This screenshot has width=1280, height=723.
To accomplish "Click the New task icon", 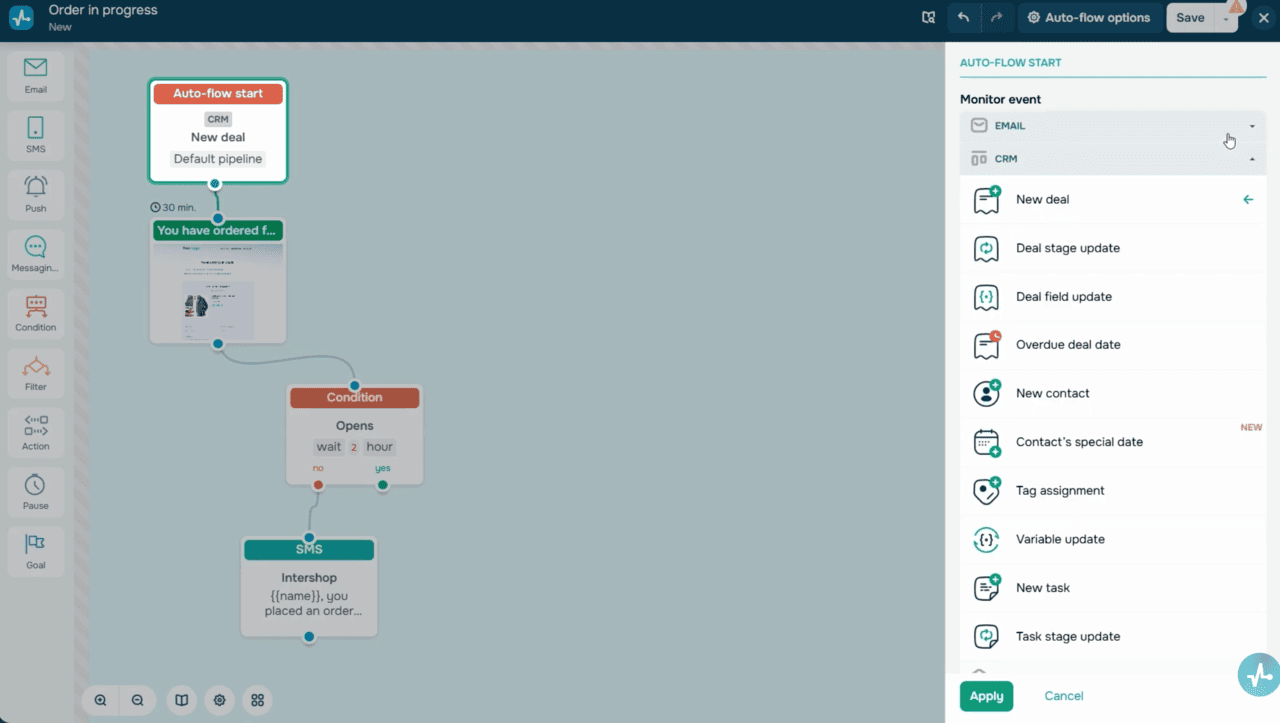I will (x=987, y=588).
